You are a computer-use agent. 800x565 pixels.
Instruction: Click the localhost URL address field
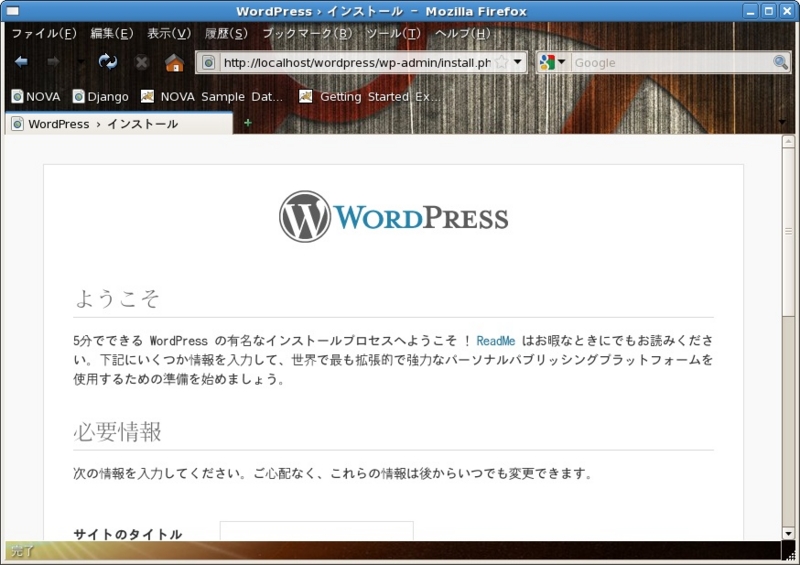click(357, 63)
